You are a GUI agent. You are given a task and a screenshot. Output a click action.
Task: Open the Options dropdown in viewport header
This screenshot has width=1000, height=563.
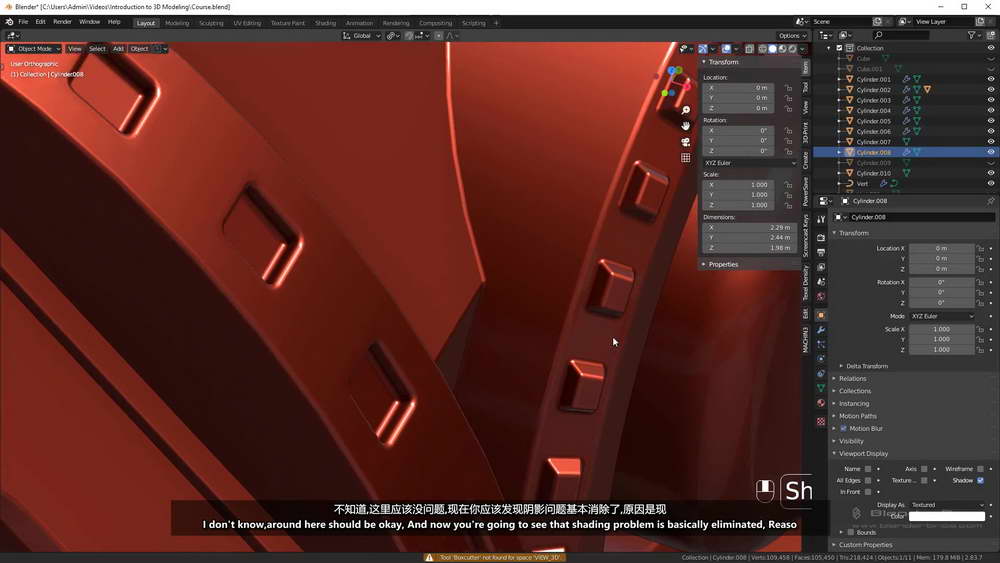click(792, 36)
